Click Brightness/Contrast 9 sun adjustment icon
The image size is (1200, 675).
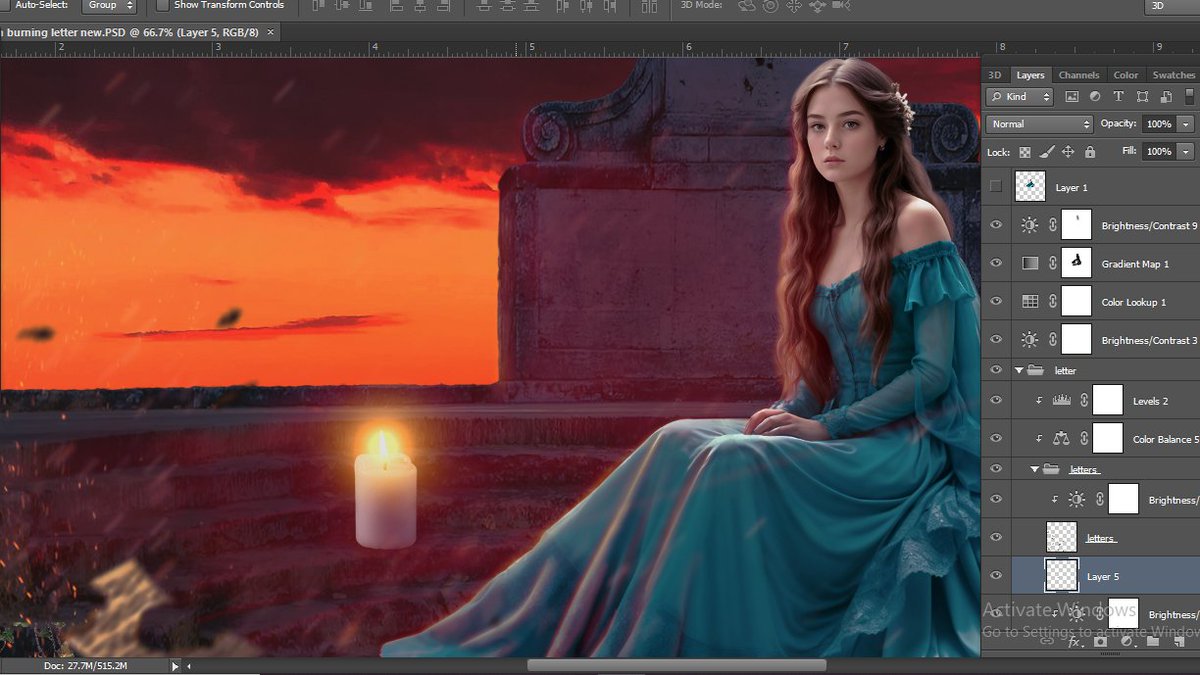(1030, 225)
